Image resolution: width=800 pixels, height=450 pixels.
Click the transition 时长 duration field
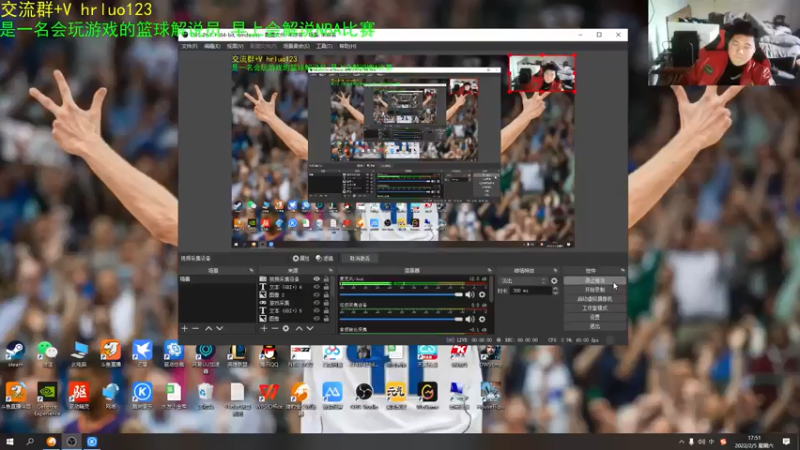point(531,291)
